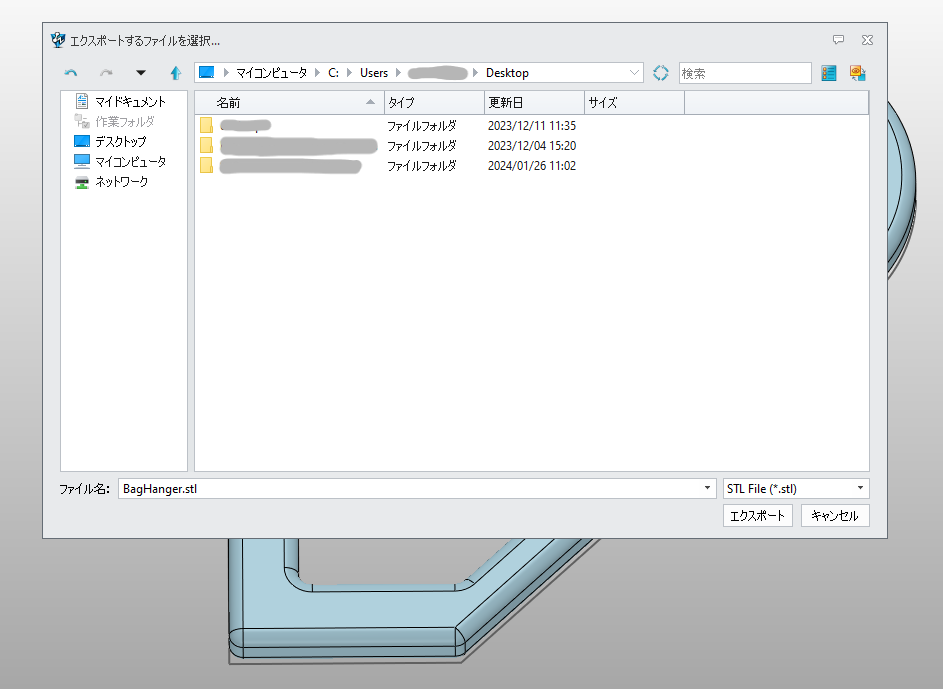Click the computer icon in path bar
Viewport: 943px width, 689px height.
[207, 73]
